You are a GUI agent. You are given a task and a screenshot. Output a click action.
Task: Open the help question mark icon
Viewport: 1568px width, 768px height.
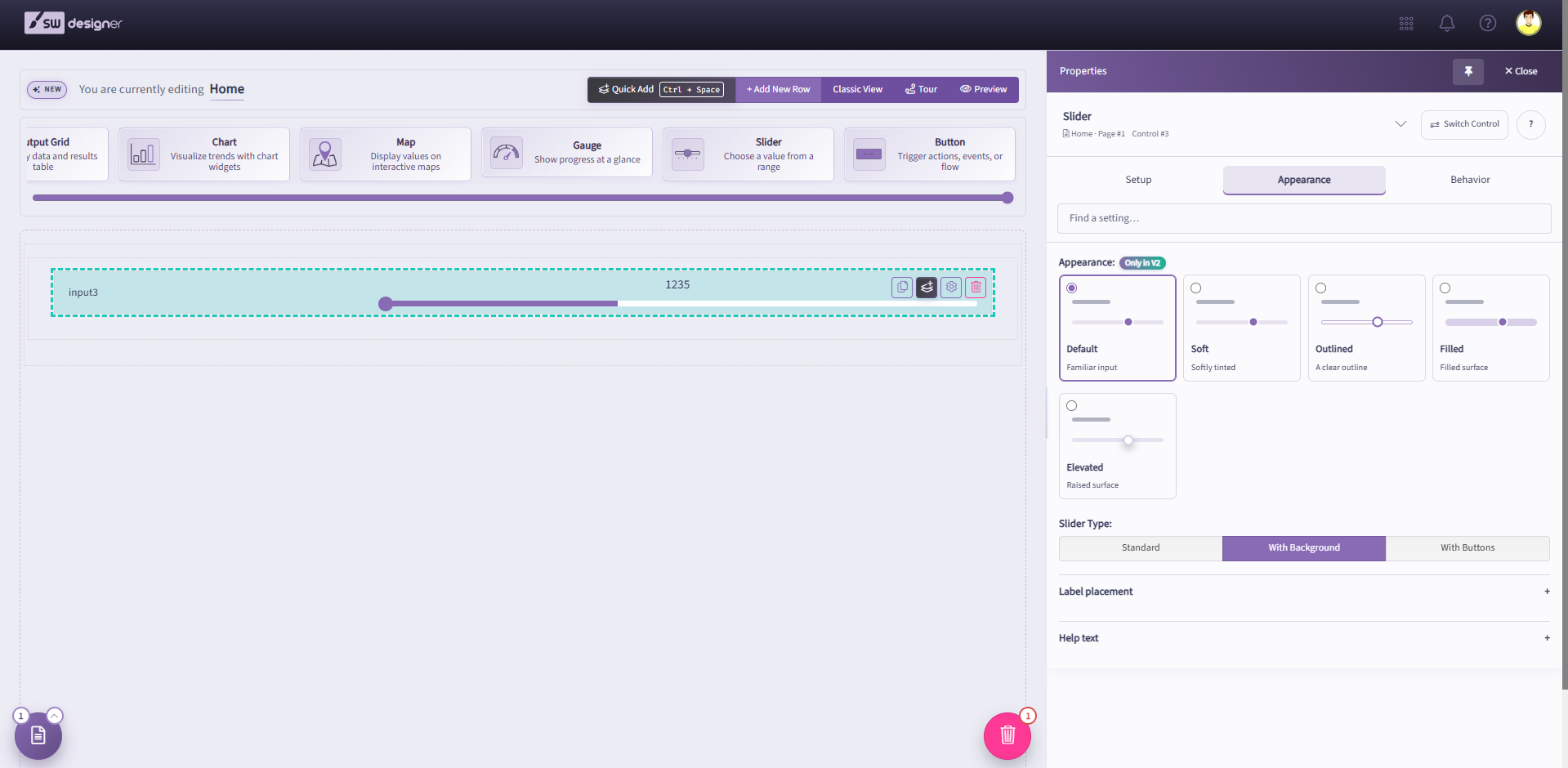click(x=1488, y=24)
